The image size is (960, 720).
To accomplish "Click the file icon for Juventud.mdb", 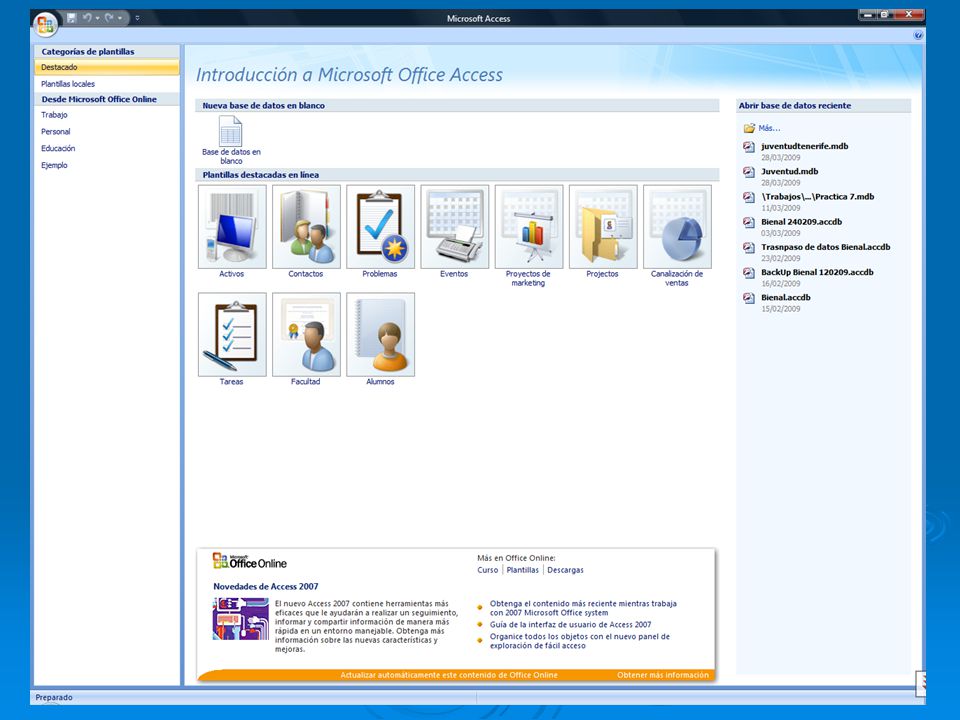I will click(749, 172).
